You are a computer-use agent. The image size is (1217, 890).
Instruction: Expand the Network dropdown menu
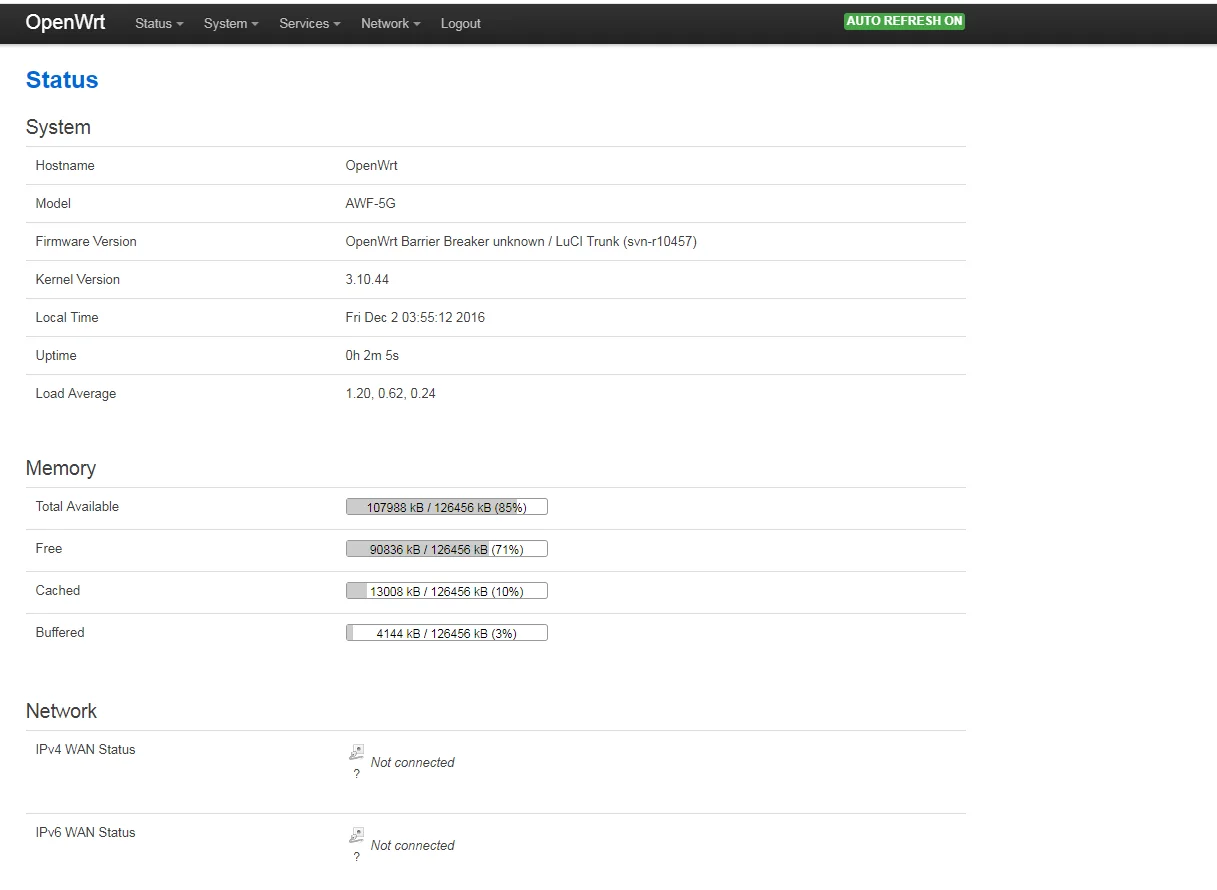[390, 23]
